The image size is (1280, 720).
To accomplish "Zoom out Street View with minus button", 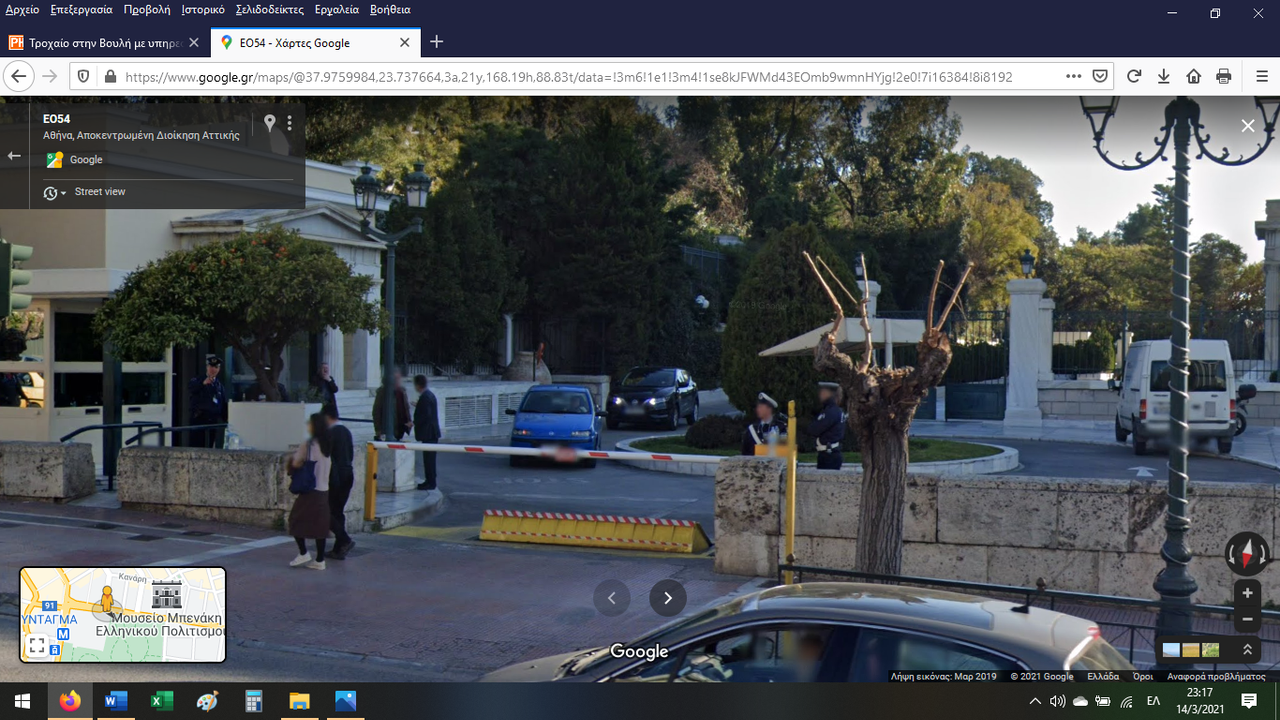I will (1247, 619).
